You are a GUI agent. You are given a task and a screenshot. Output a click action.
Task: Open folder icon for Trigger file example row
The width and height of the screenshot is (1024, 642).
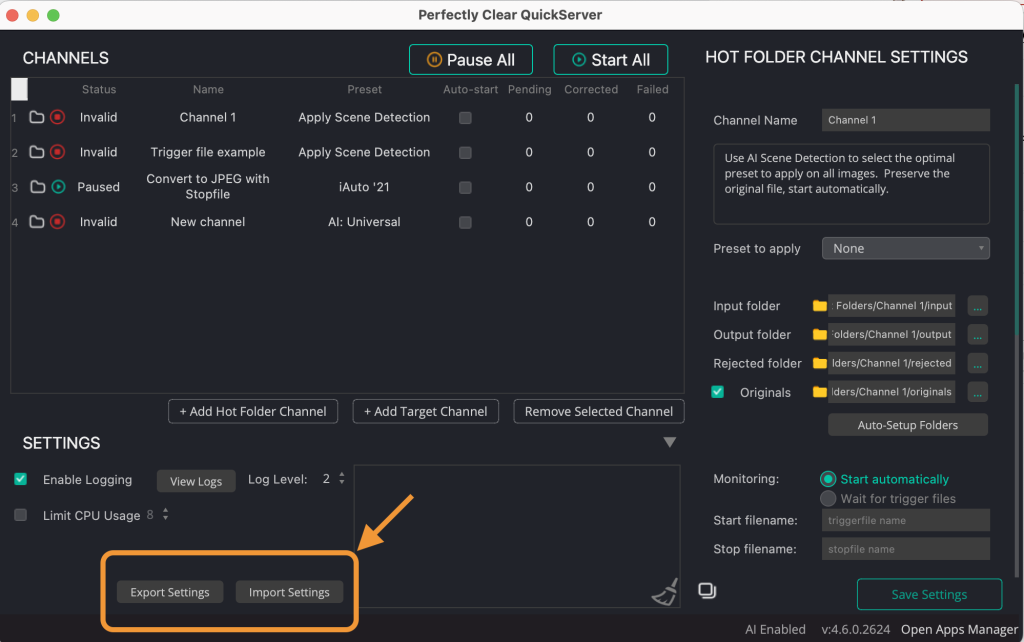click(x=37, y=152)
